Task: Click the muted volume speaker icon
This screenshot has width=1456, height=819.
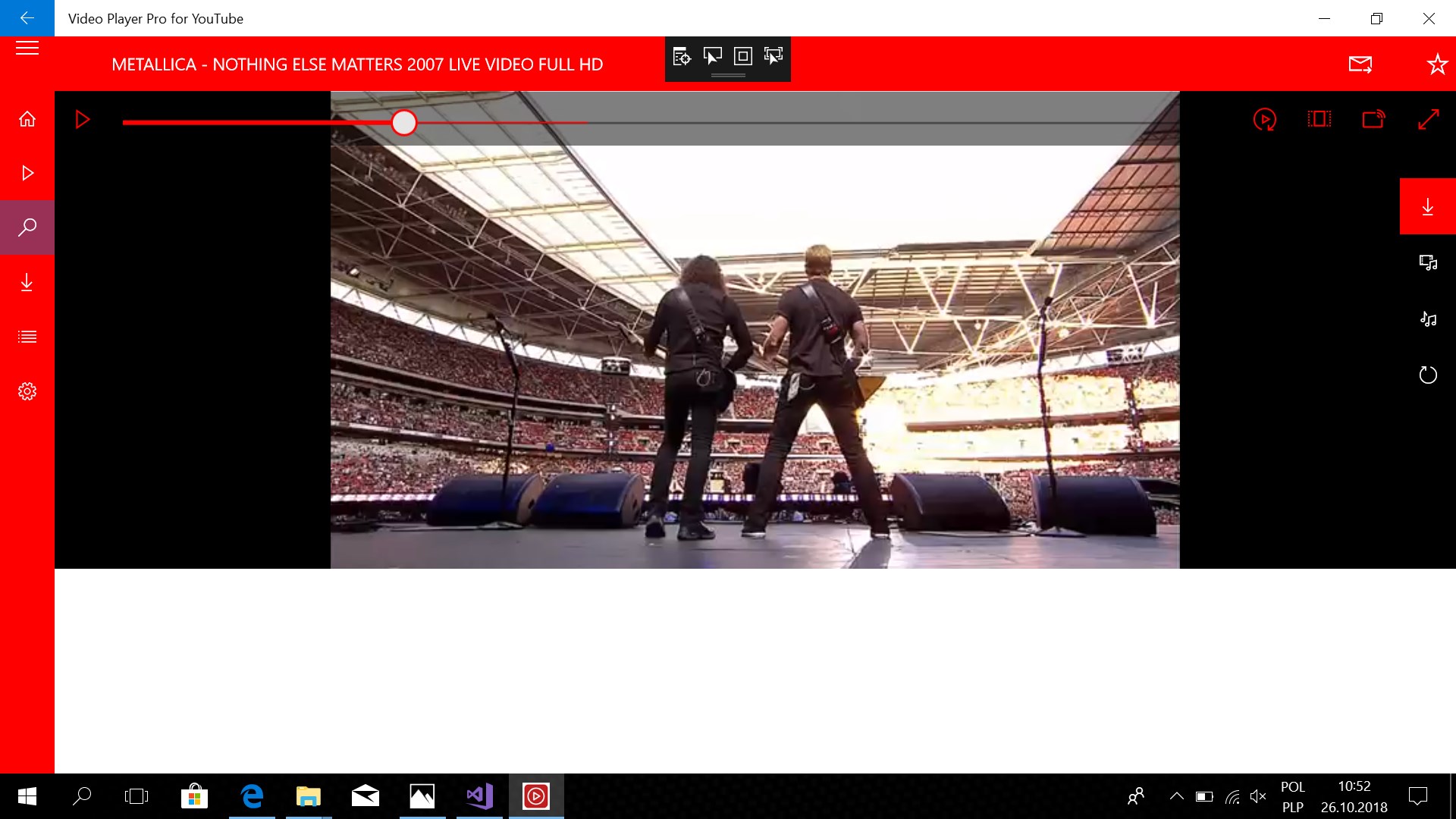Action: (1259, 796)
